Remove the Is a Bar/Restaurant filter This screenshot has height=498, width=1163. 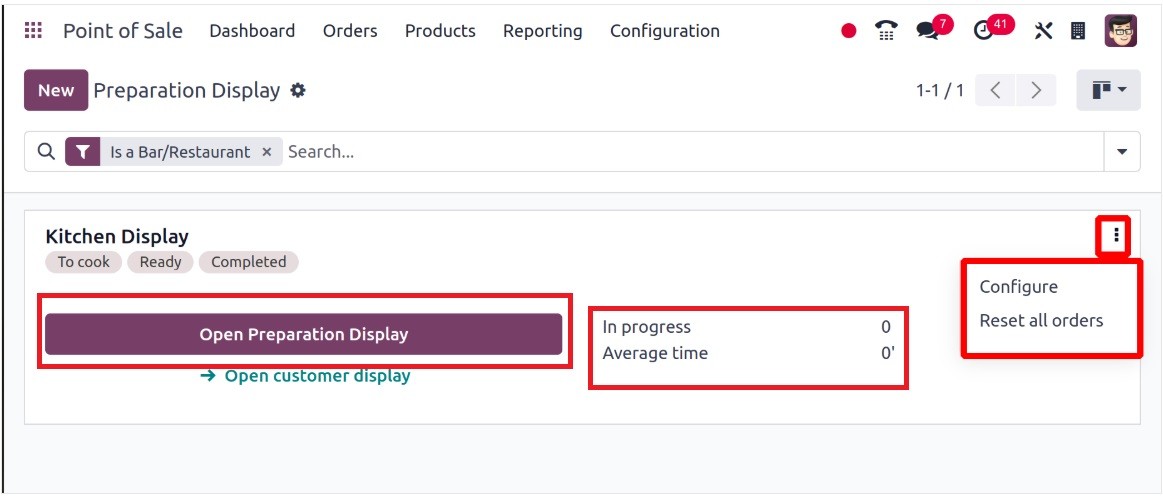click(x=267, y=152)
